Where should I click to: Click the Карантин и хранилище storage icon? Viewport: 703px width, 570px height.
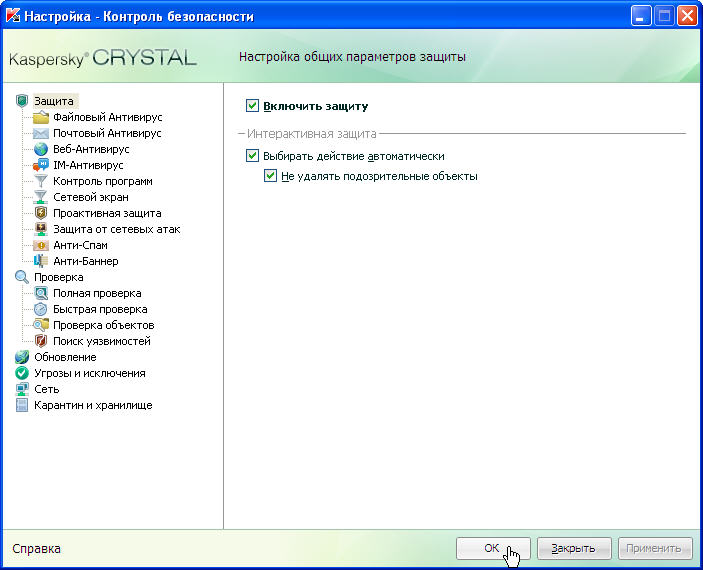(22, 405)
